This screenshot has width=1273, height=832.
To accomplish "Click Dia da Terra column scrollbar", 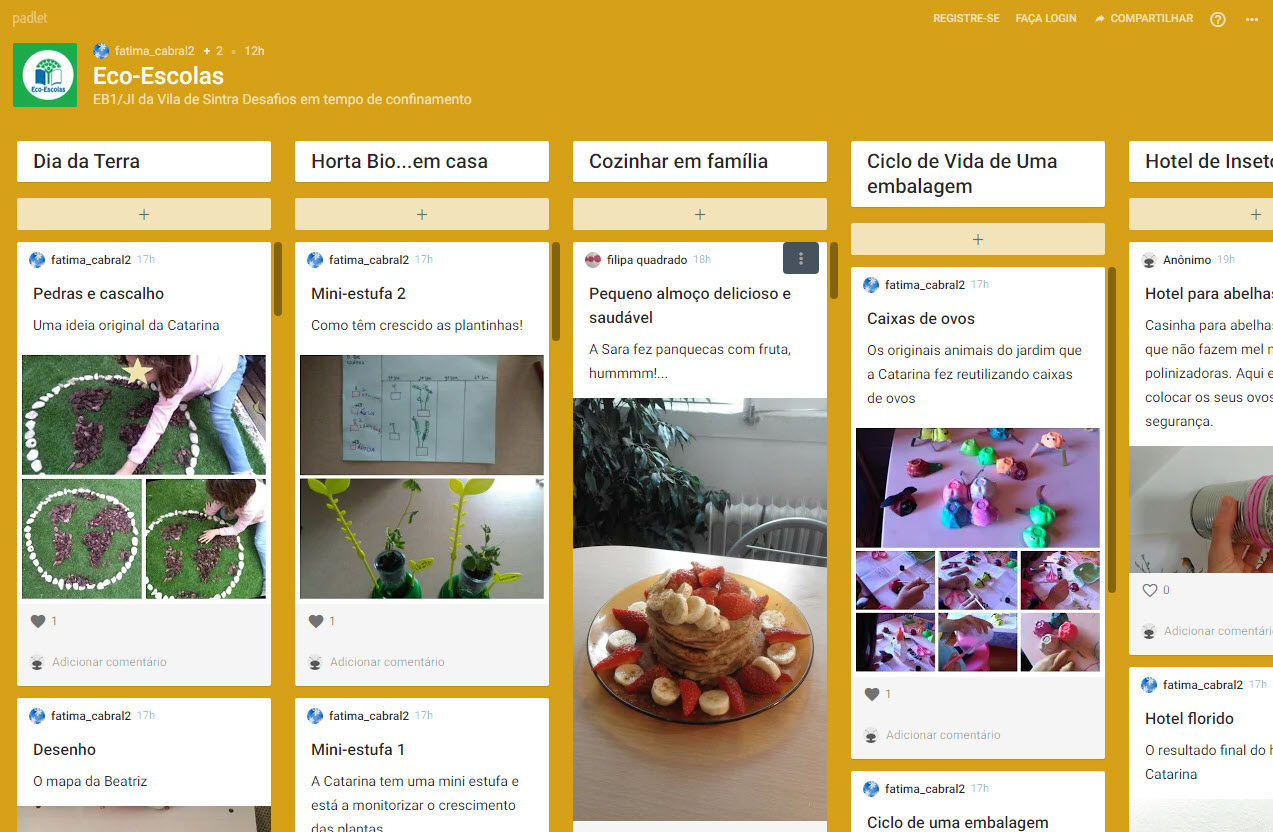I will pos(278,279).
